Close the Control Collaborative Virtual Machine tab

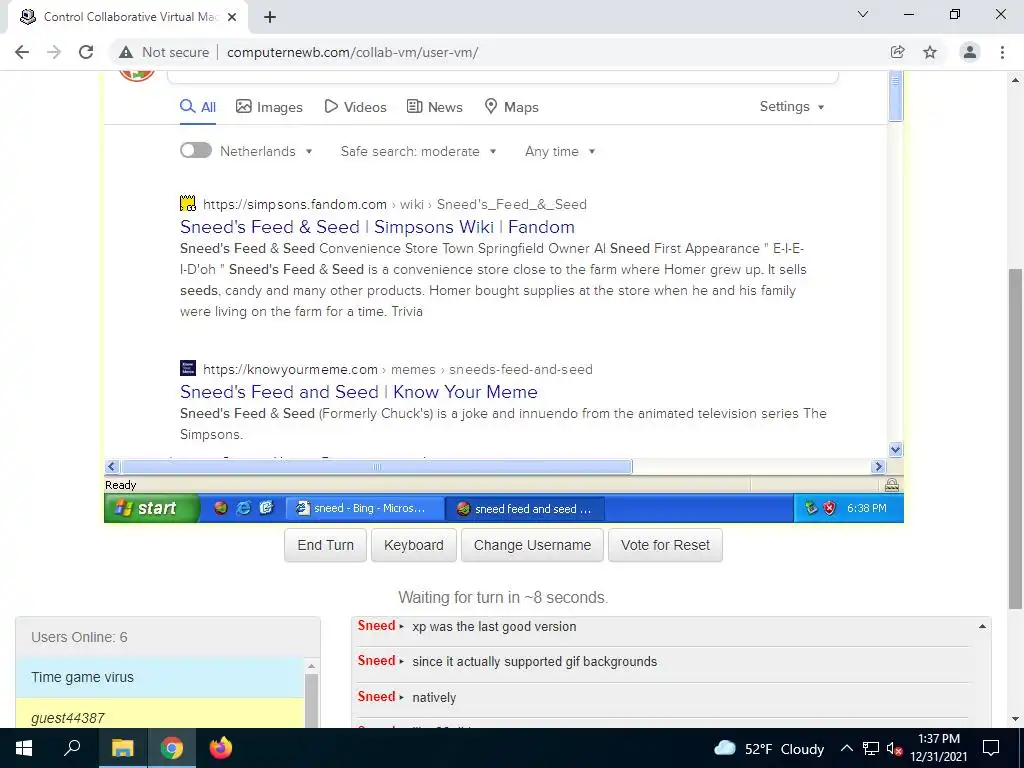pyautogui.click(x=232, y=17)
